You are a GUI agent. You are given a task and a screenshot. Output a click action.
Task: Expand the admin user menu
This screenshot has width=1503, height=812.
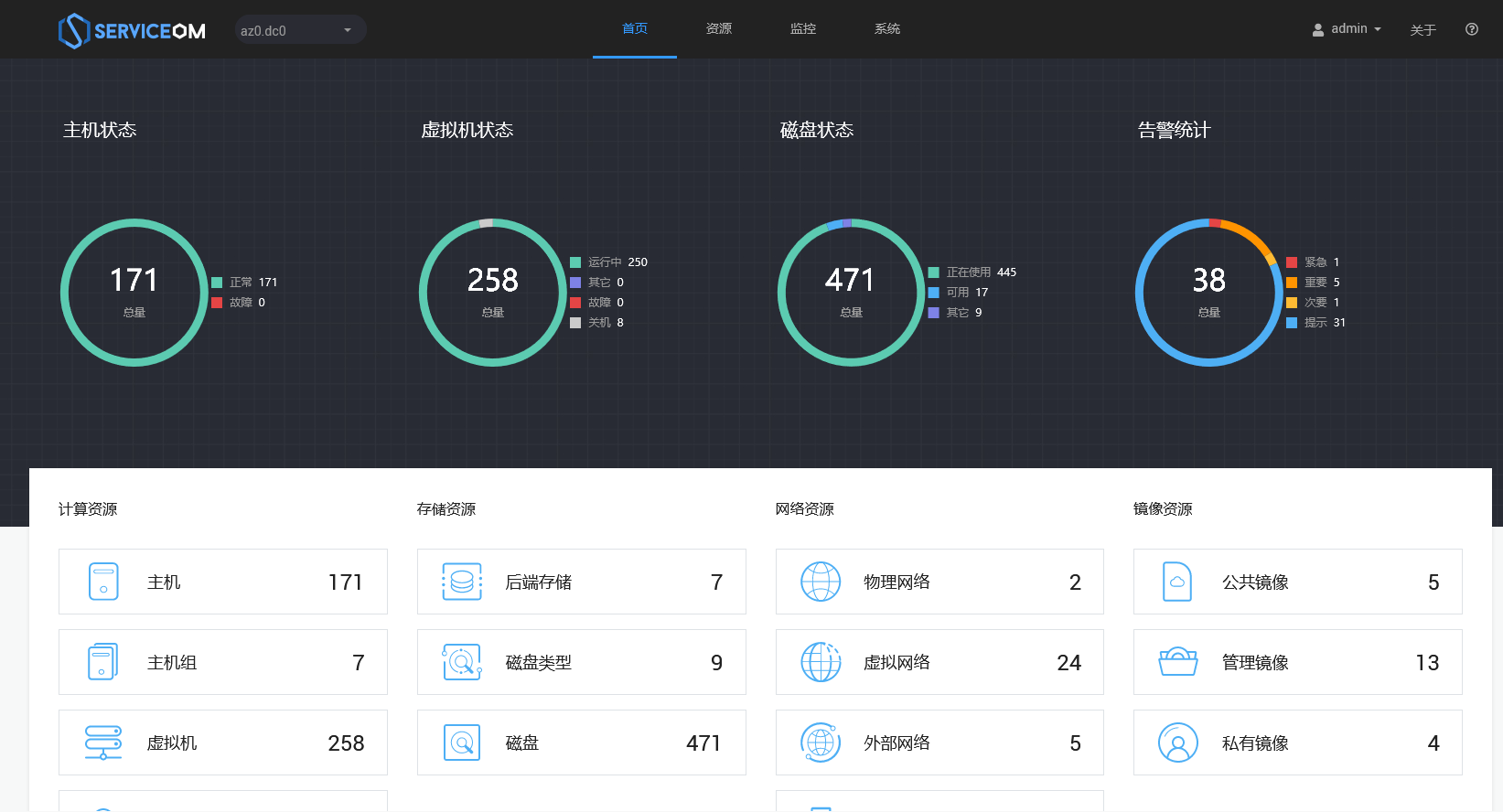(1347, 29)
